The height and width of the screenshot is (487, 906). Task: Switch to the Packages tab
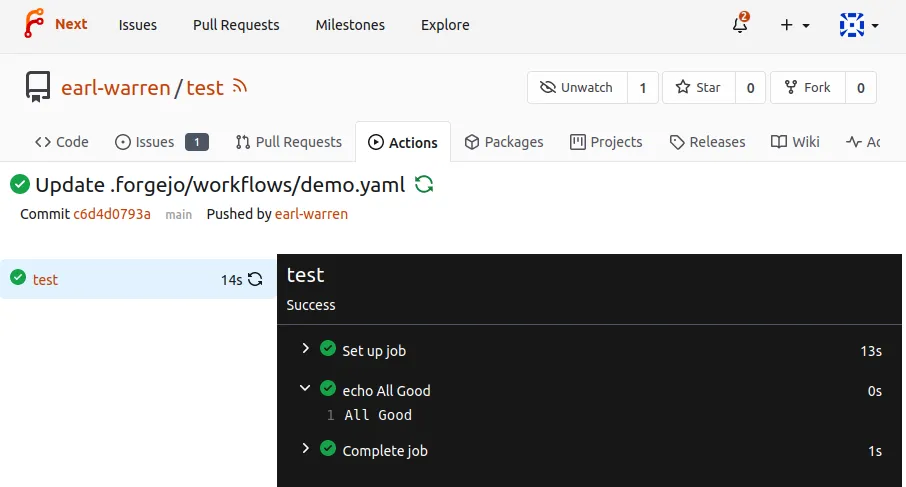504,142
